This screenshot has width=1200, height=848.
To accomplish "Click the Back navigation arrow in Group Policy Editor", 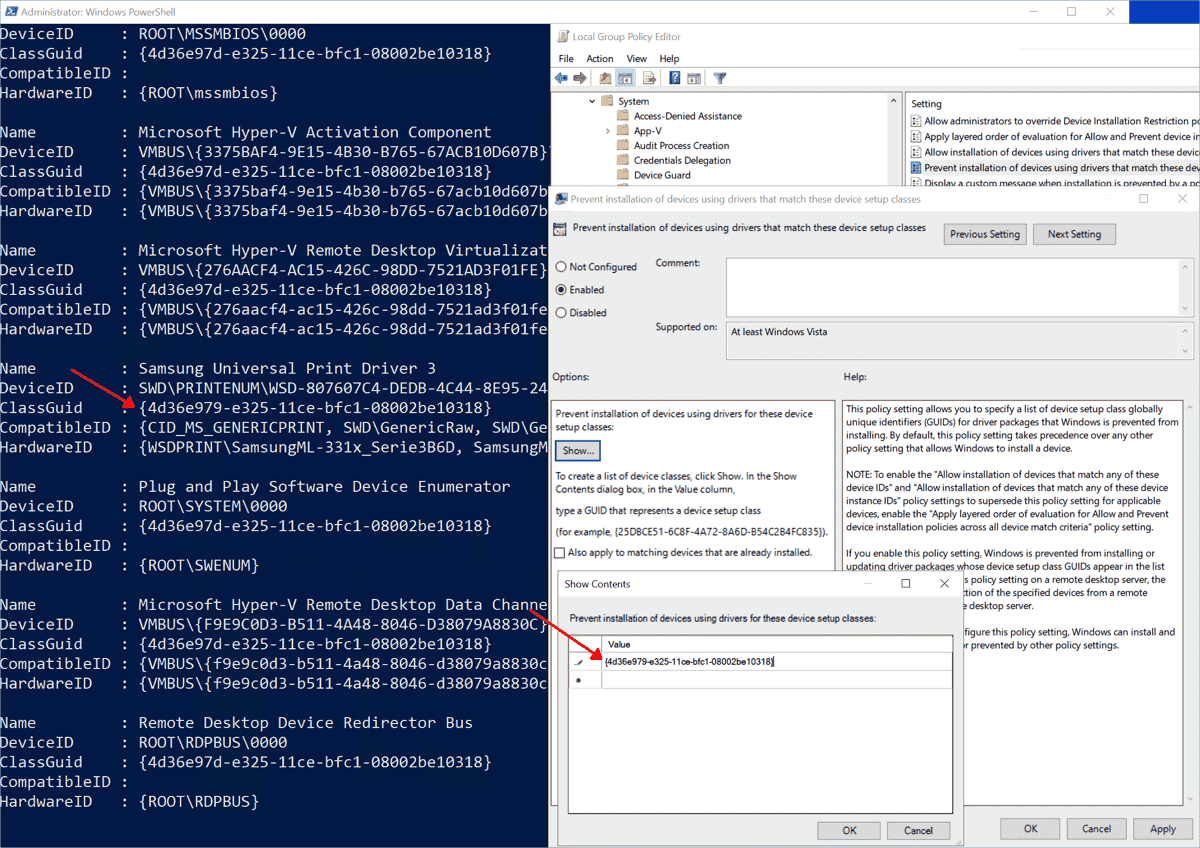I will click(562, 77).
